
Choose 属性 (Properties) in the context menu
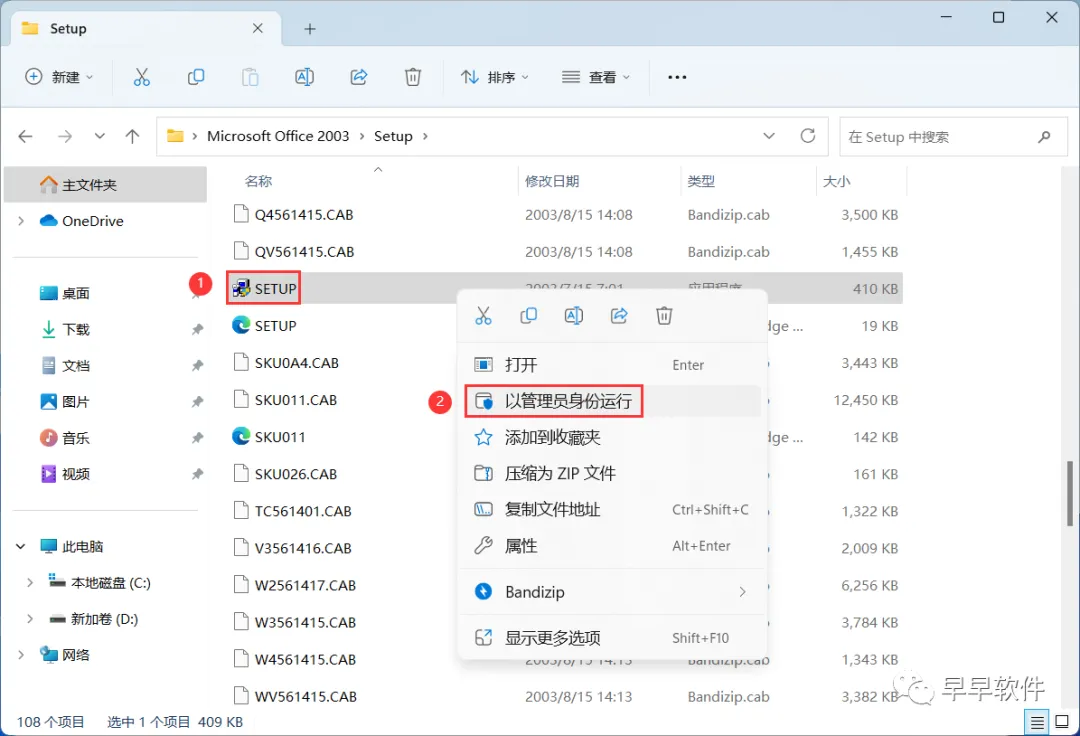coord(612,546)
